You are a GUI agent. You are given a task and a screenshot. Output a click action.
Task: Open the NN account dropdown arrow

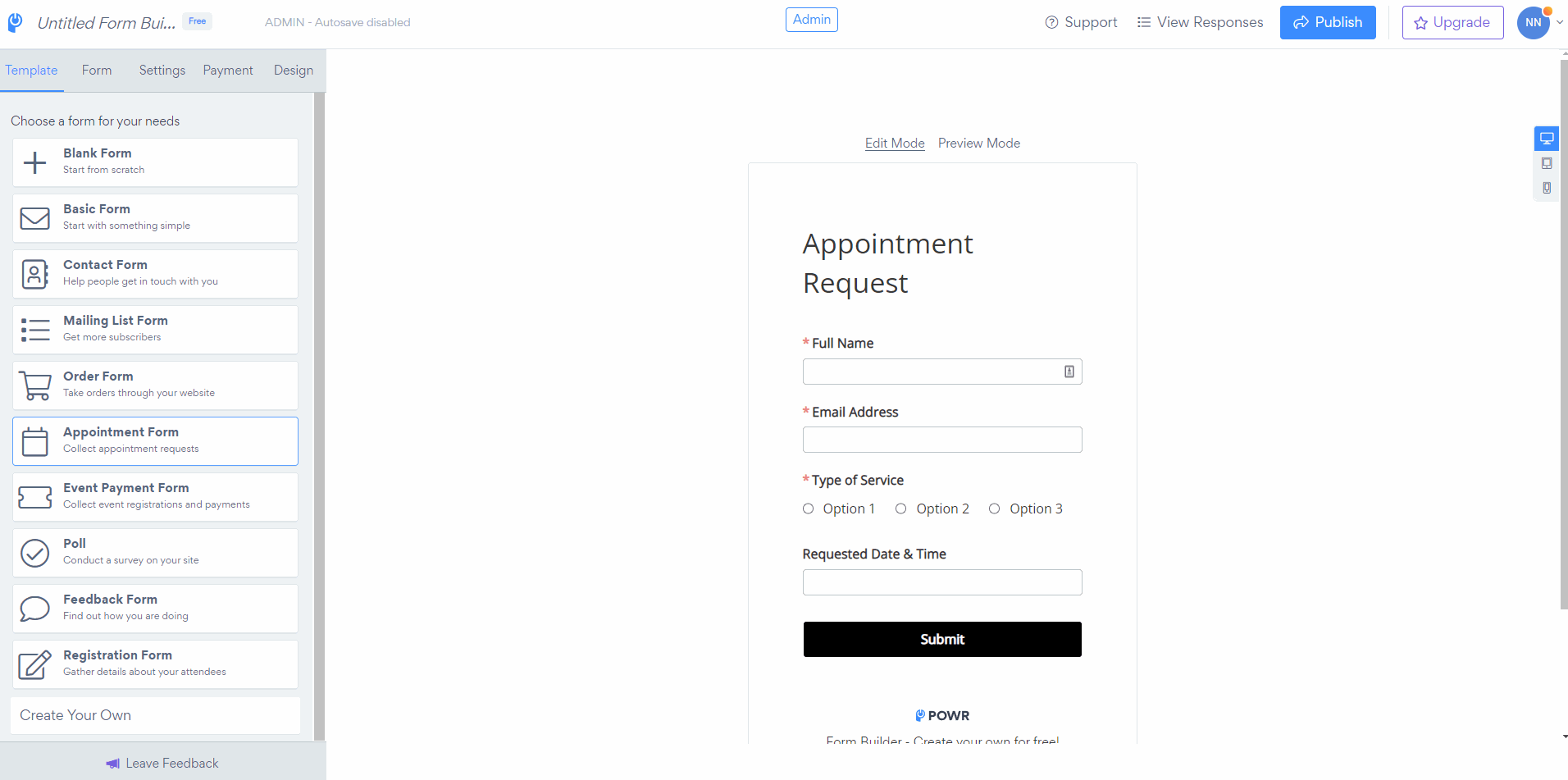click(x=1560, y=23)
